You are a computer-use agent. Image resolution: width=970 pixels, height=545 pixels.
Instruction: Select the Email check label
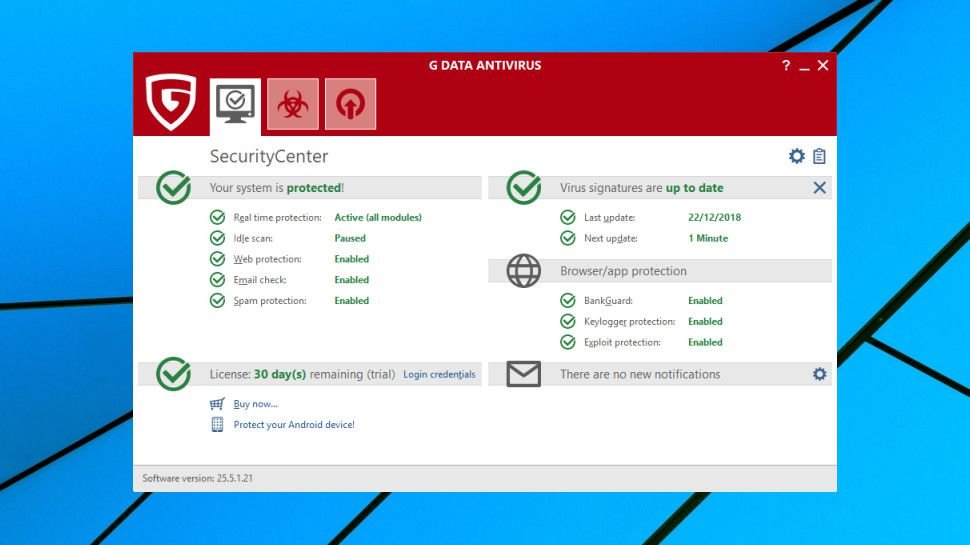coord(260,280)
